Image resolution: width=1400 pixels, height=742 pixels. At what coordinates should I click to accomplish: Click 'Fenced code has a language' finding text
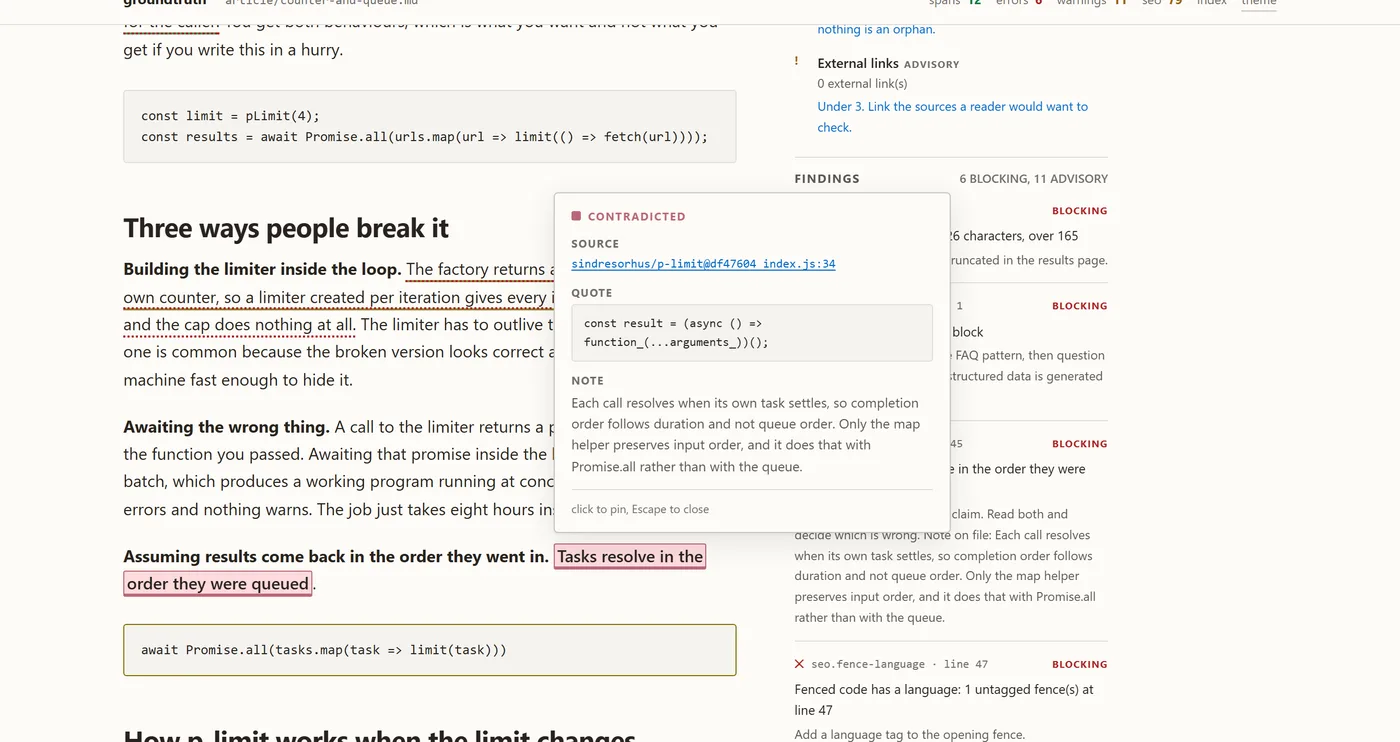944,700
